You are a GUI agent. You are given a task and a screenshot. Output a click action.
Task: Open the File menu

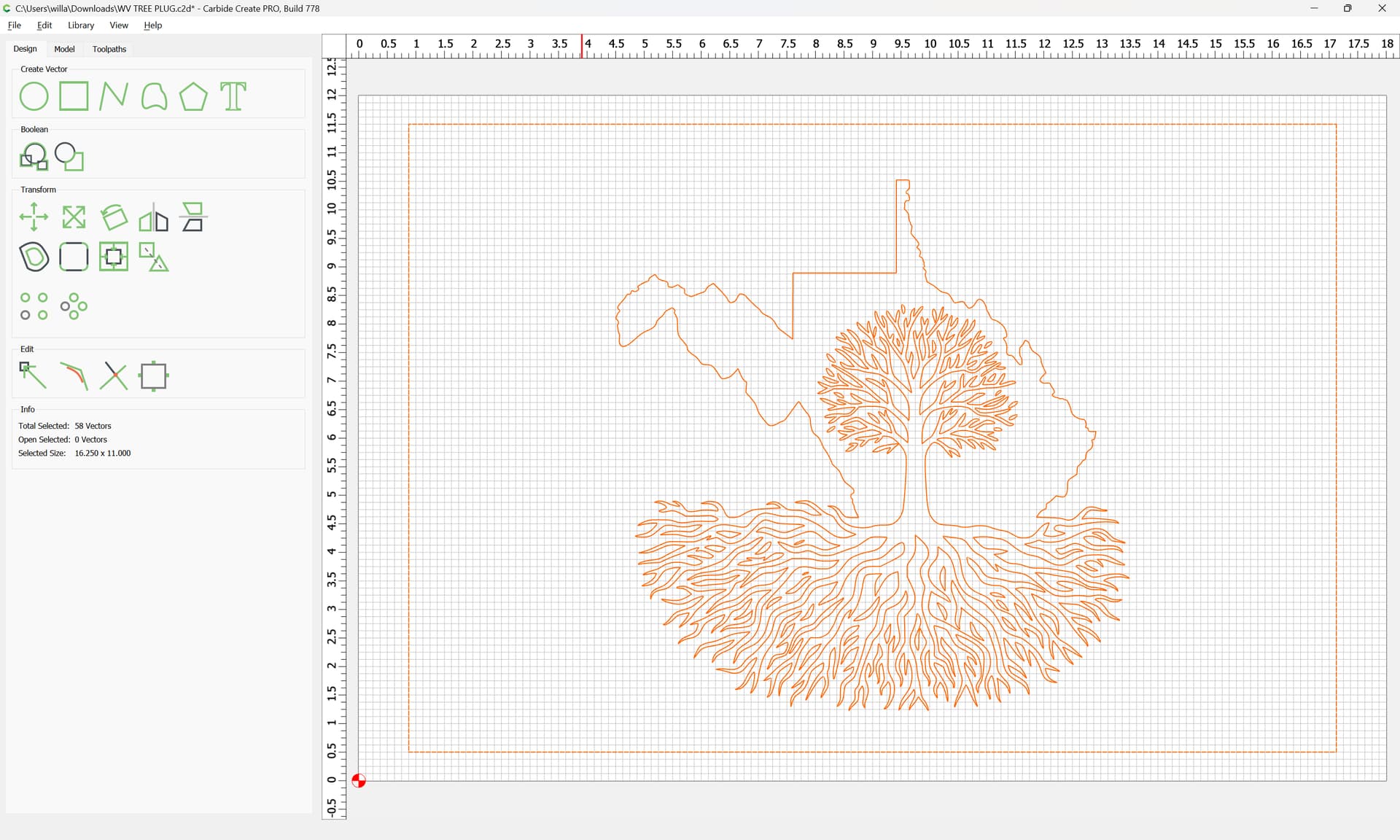15,25
